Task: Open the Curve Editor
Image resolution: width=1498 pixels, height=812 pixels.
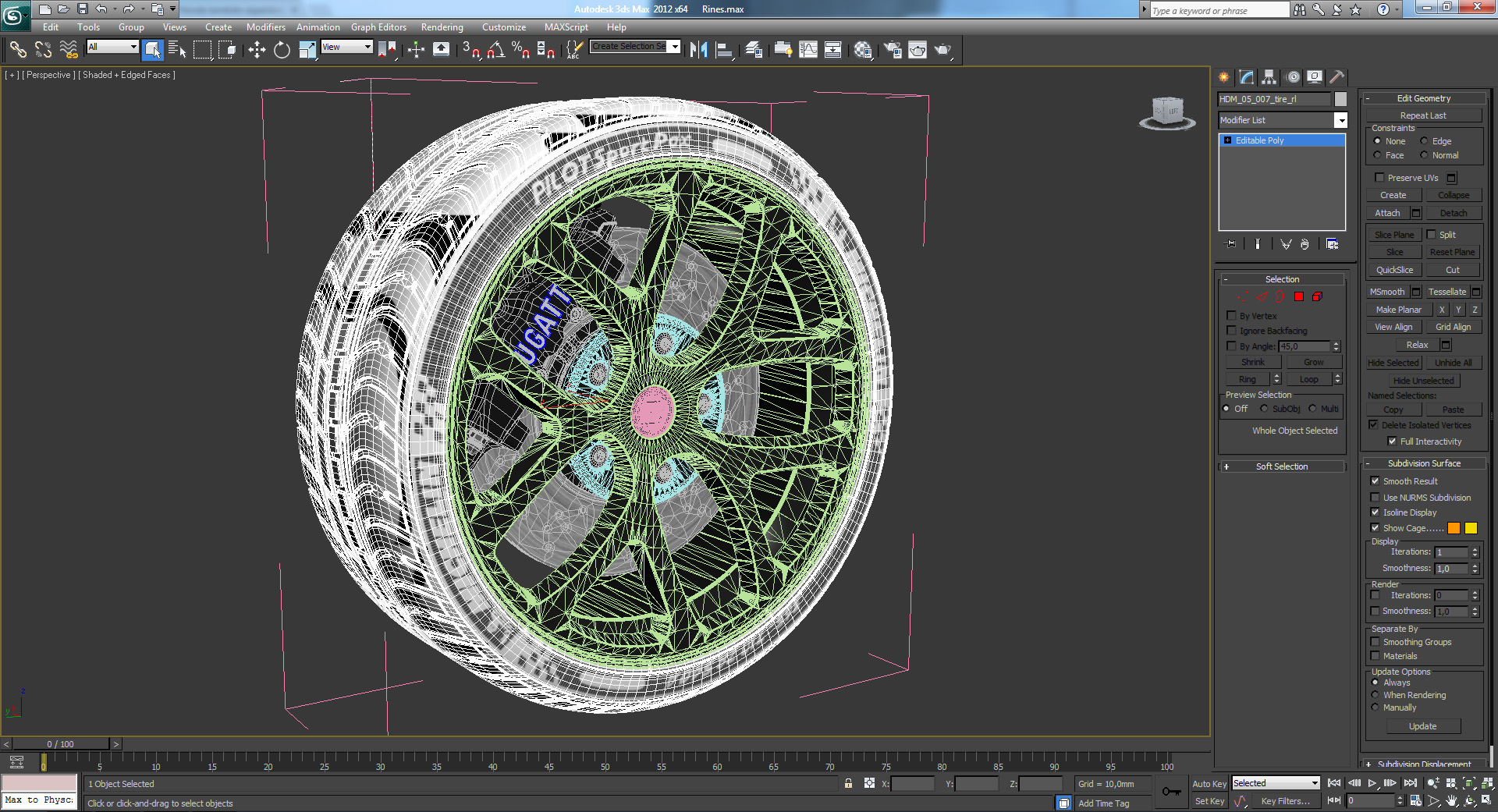Action: pos(808,50)
